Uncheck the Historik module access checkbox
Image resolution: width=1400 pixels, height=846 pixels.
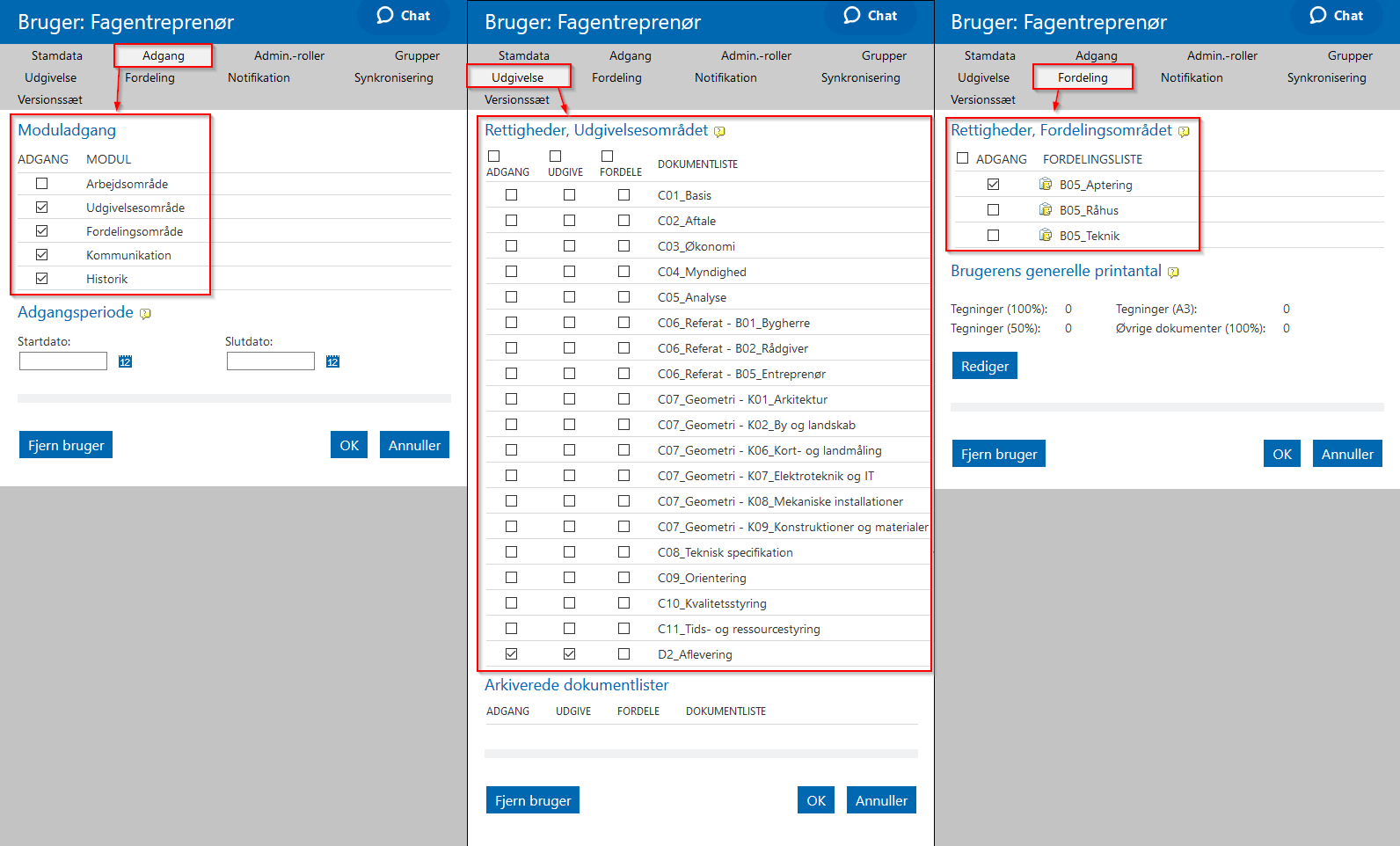click(x=42, y=279)
